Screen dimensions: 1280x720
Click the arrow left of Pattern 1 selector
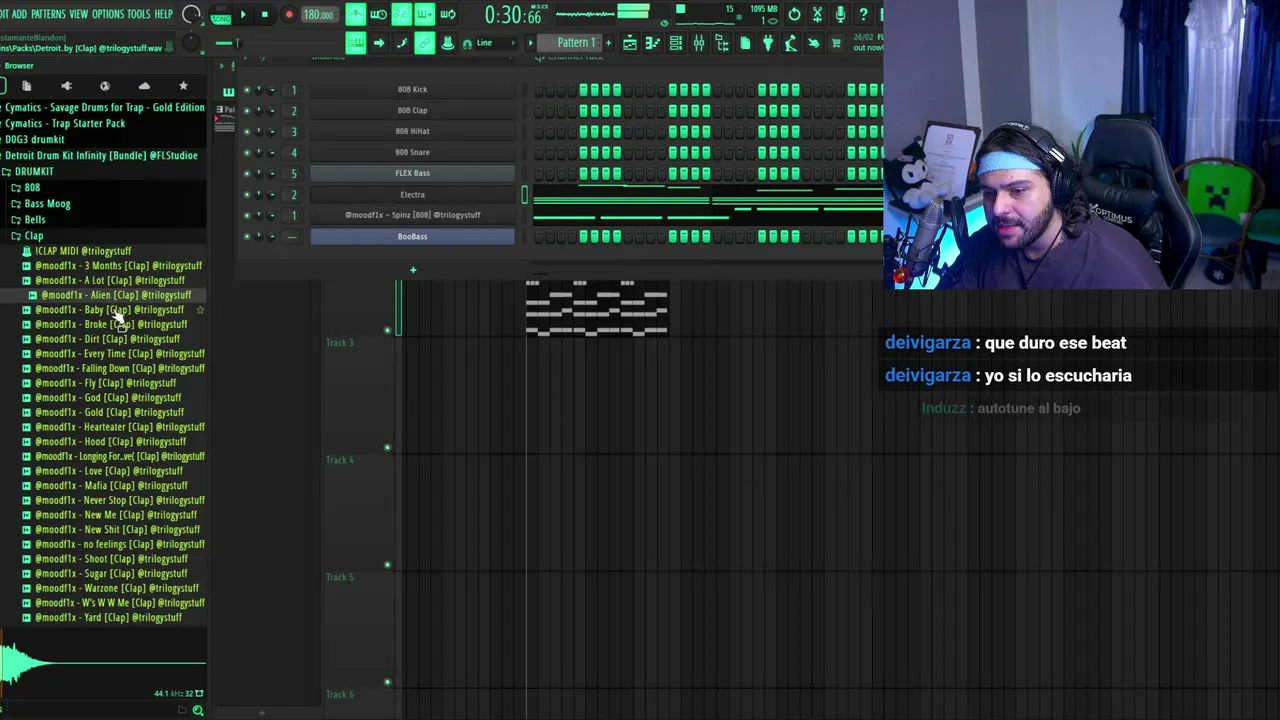point(530,43)
